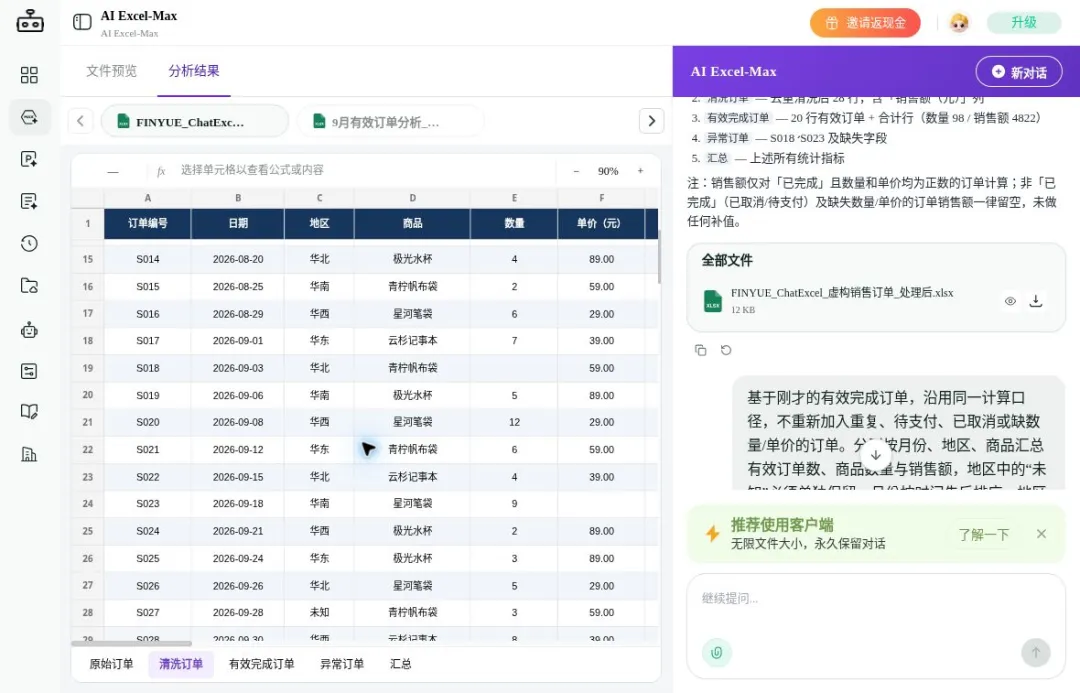Toggle the sidebar panel icon beside AI Excel-Max

[x=82, y=22]
